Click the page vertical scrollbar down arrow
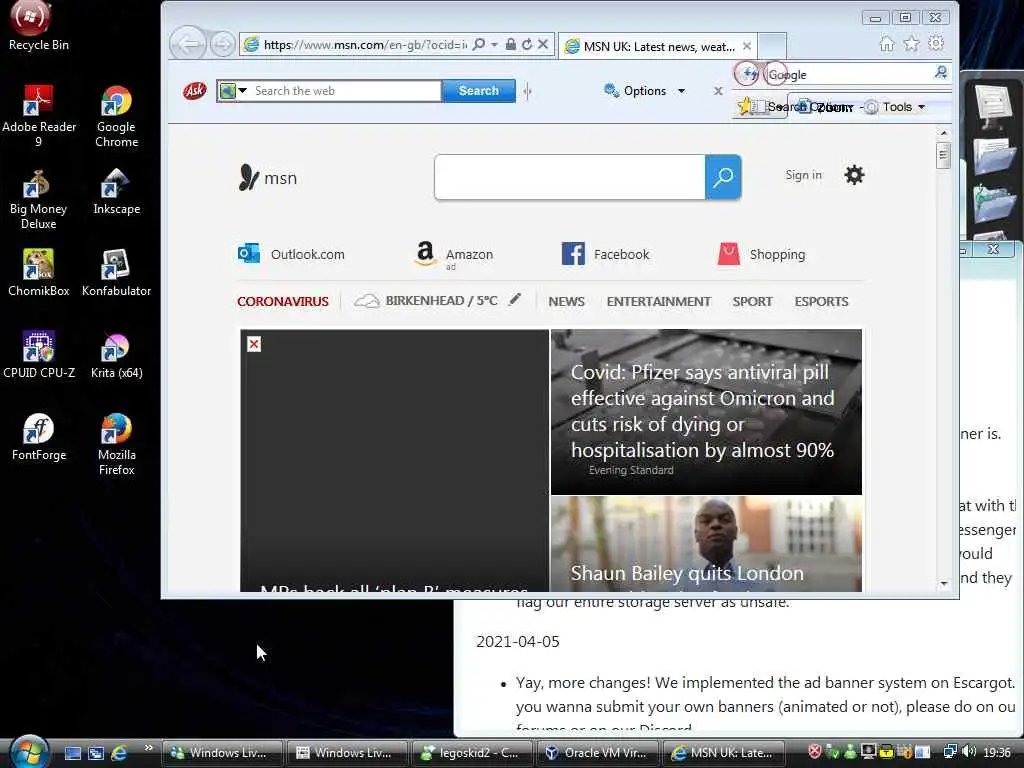Viewport: 1024px width, 768px height. pos(944,584)
